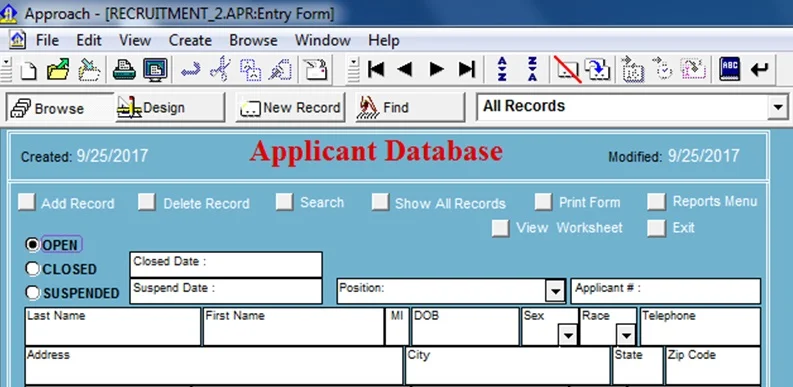Click the Approach document icon in menu bar
This screenshot has height=387, width=793.
click(x=18, y=40)
